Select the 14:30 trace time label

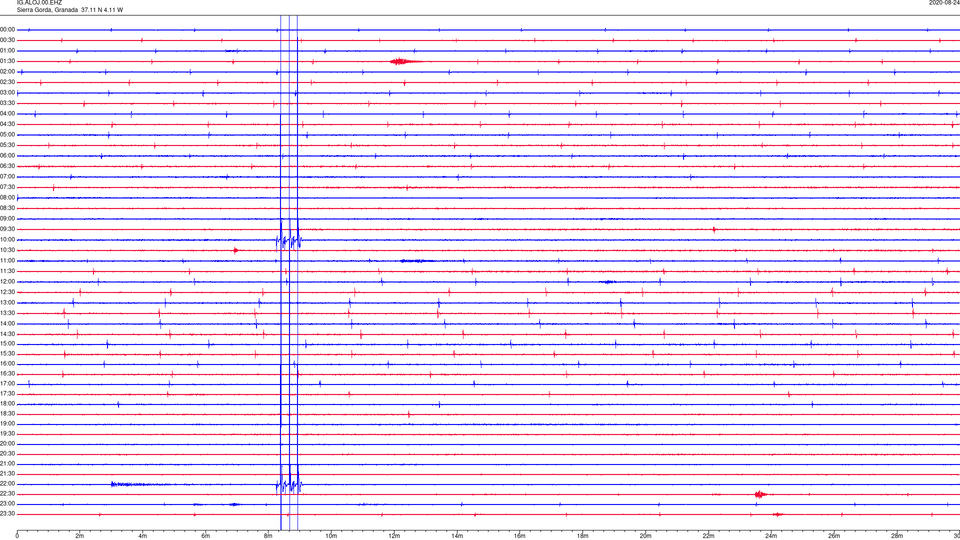coord(7,334)
